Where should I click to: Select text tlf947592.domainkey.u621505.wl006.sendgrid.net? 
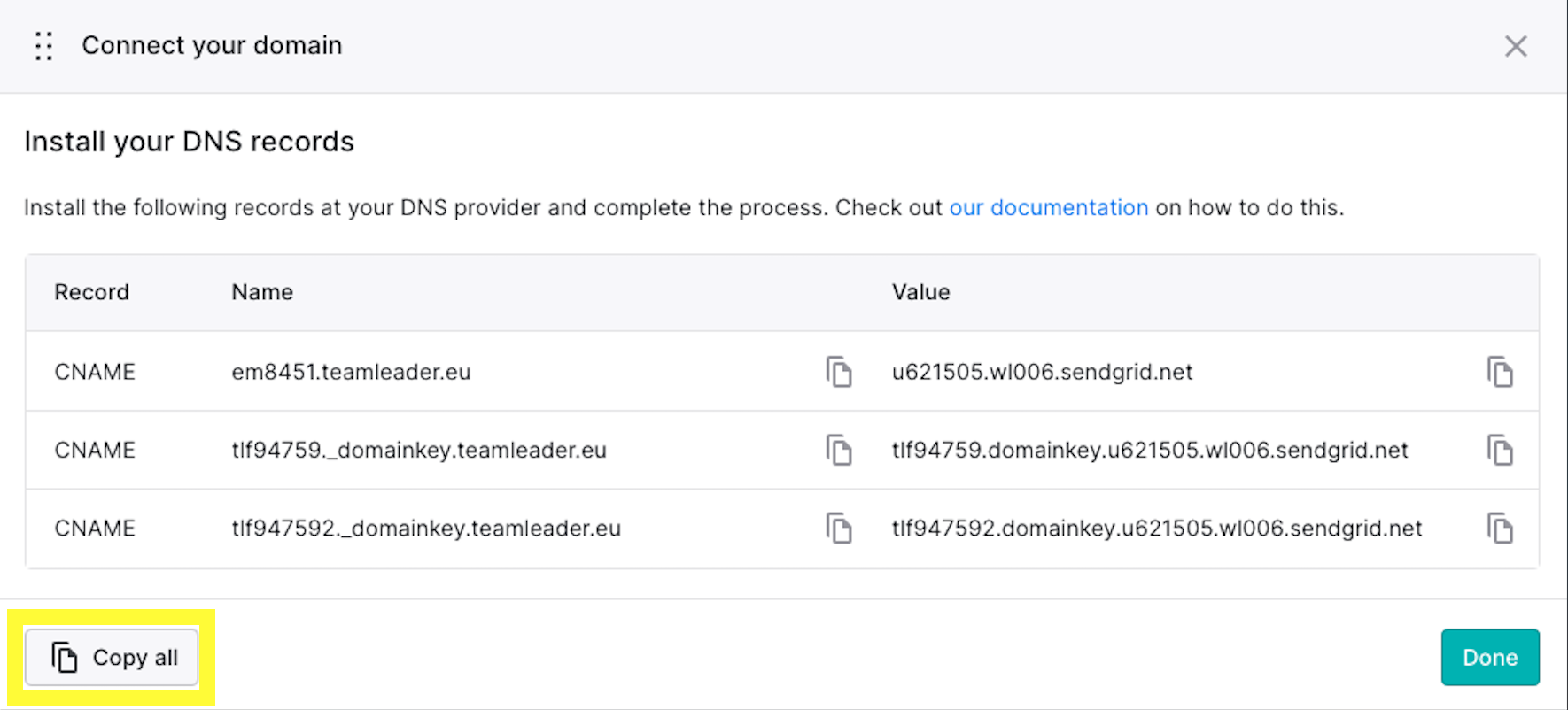pos(1157,529)
